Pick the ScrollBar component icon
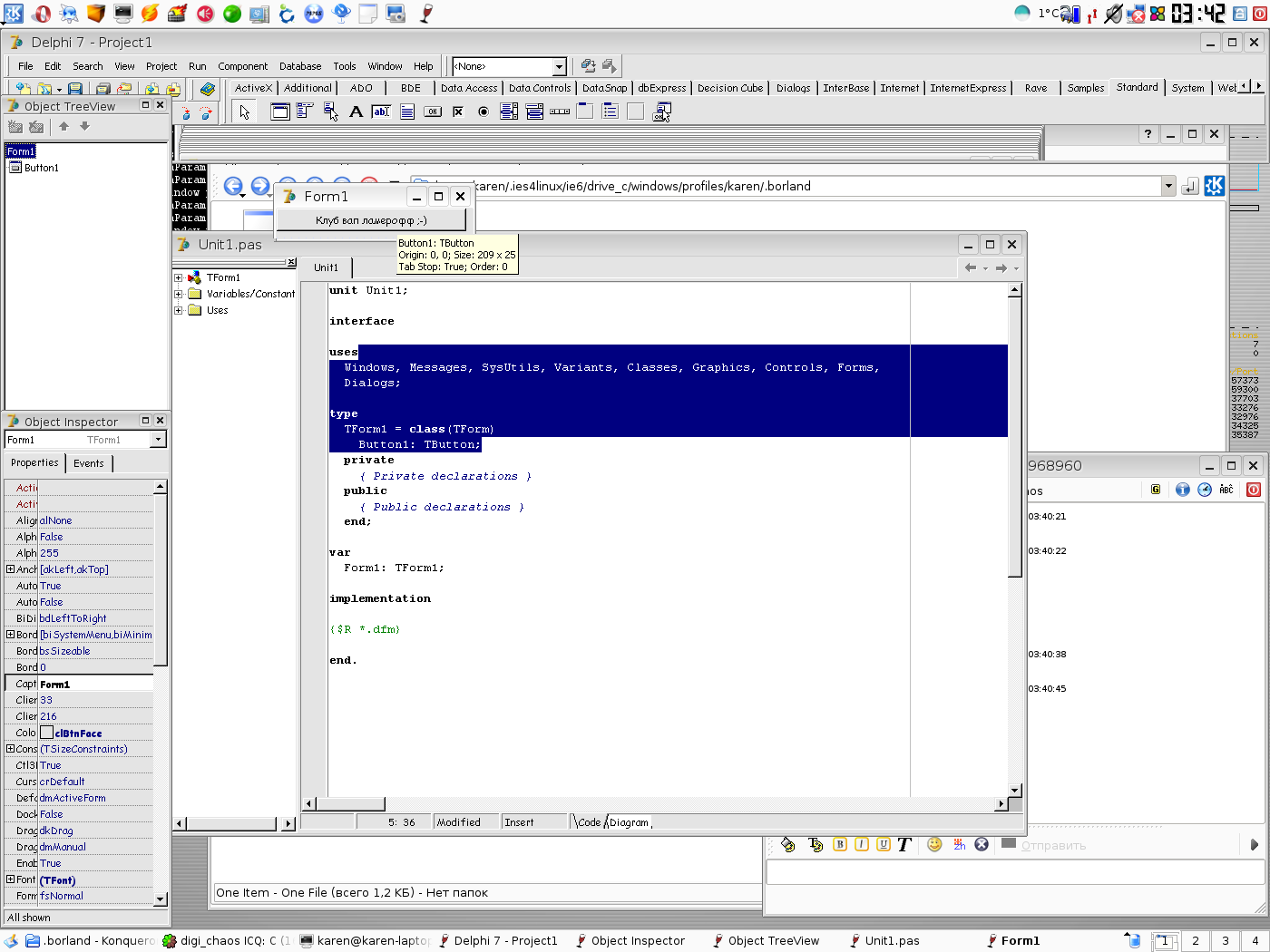Screen dimensions: 1270x952 point(560,112)
